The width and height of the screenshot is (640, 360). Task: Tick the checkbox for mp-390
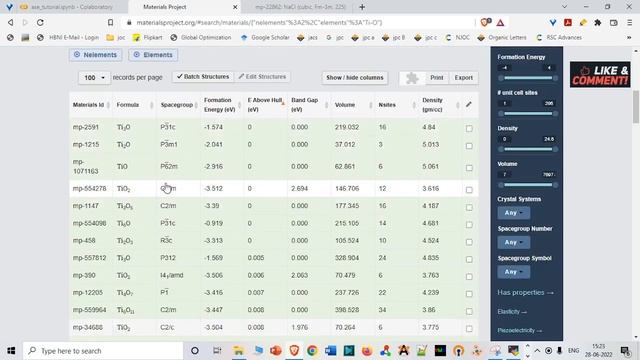pyautogui.click(x=469, y=276)
